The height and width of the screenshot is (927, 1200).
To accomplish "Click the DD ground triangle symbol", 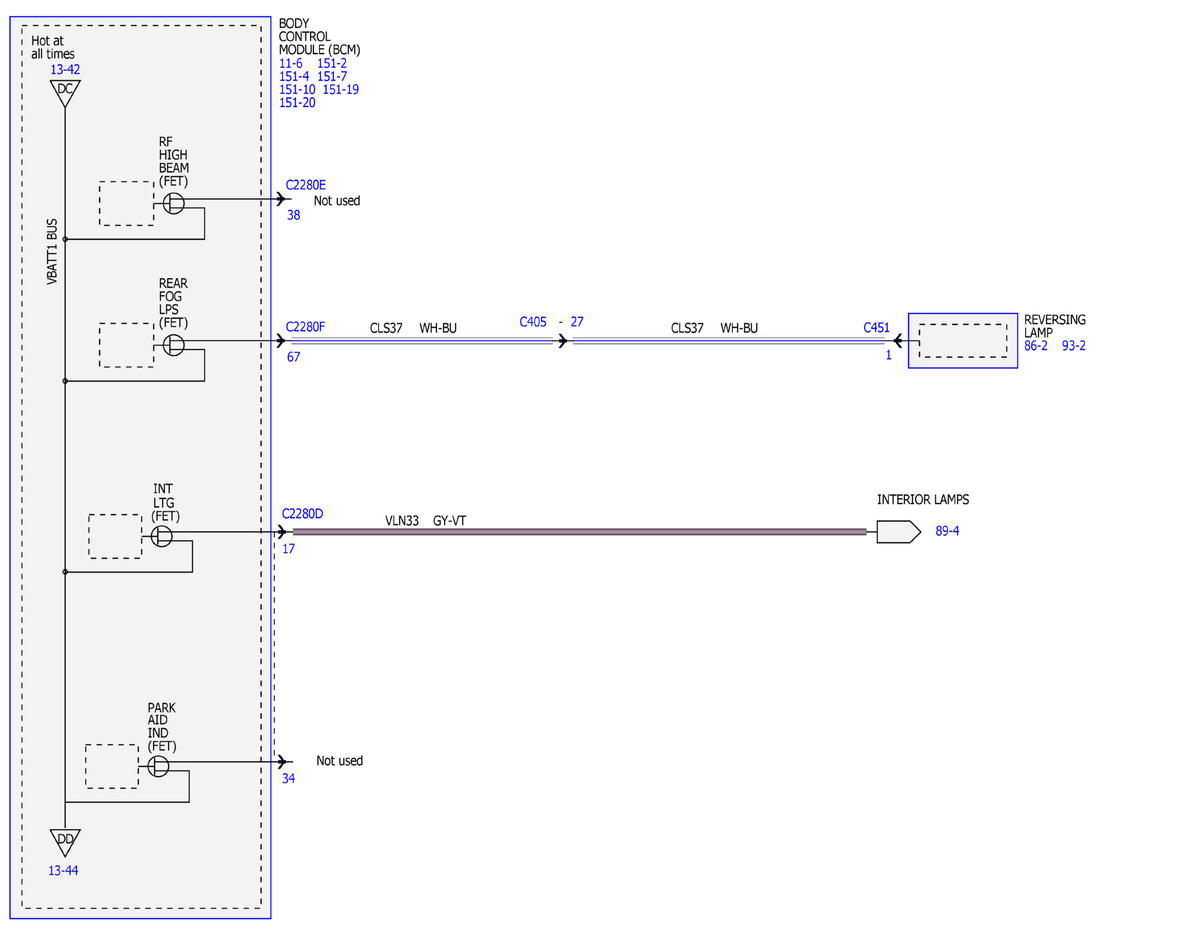I will click(64, 841).
